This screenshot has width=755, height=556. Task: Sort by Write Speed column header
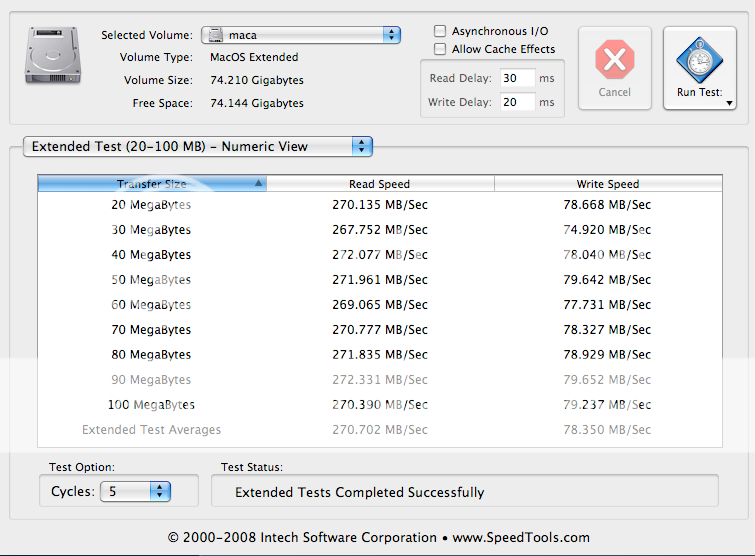pyautogui.click(x=607, y=184)
